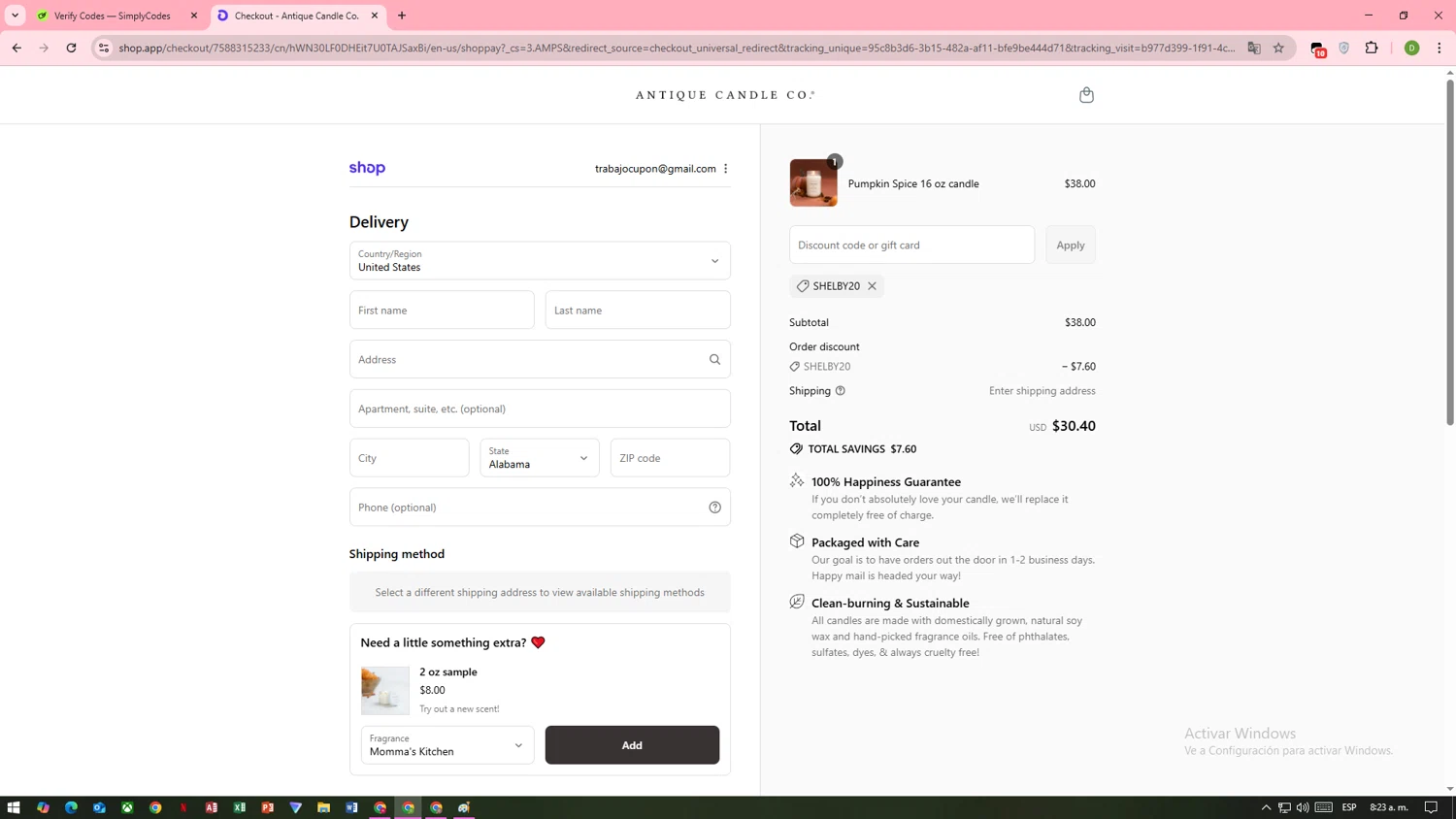1456x819 pixels.
Task: Click the Shop logo
Action: [367, 168]
